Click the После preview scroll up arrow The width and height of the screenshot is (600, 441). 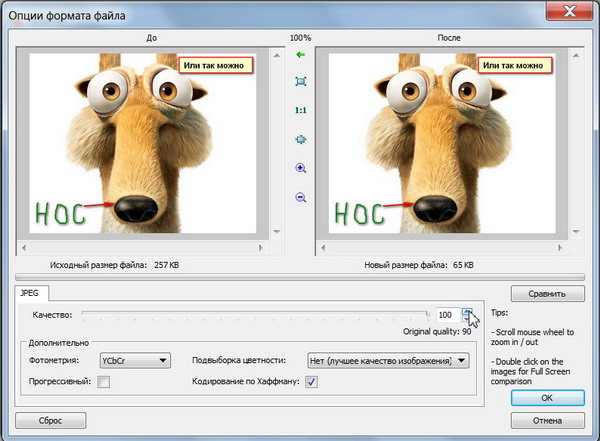click(576, 56)
